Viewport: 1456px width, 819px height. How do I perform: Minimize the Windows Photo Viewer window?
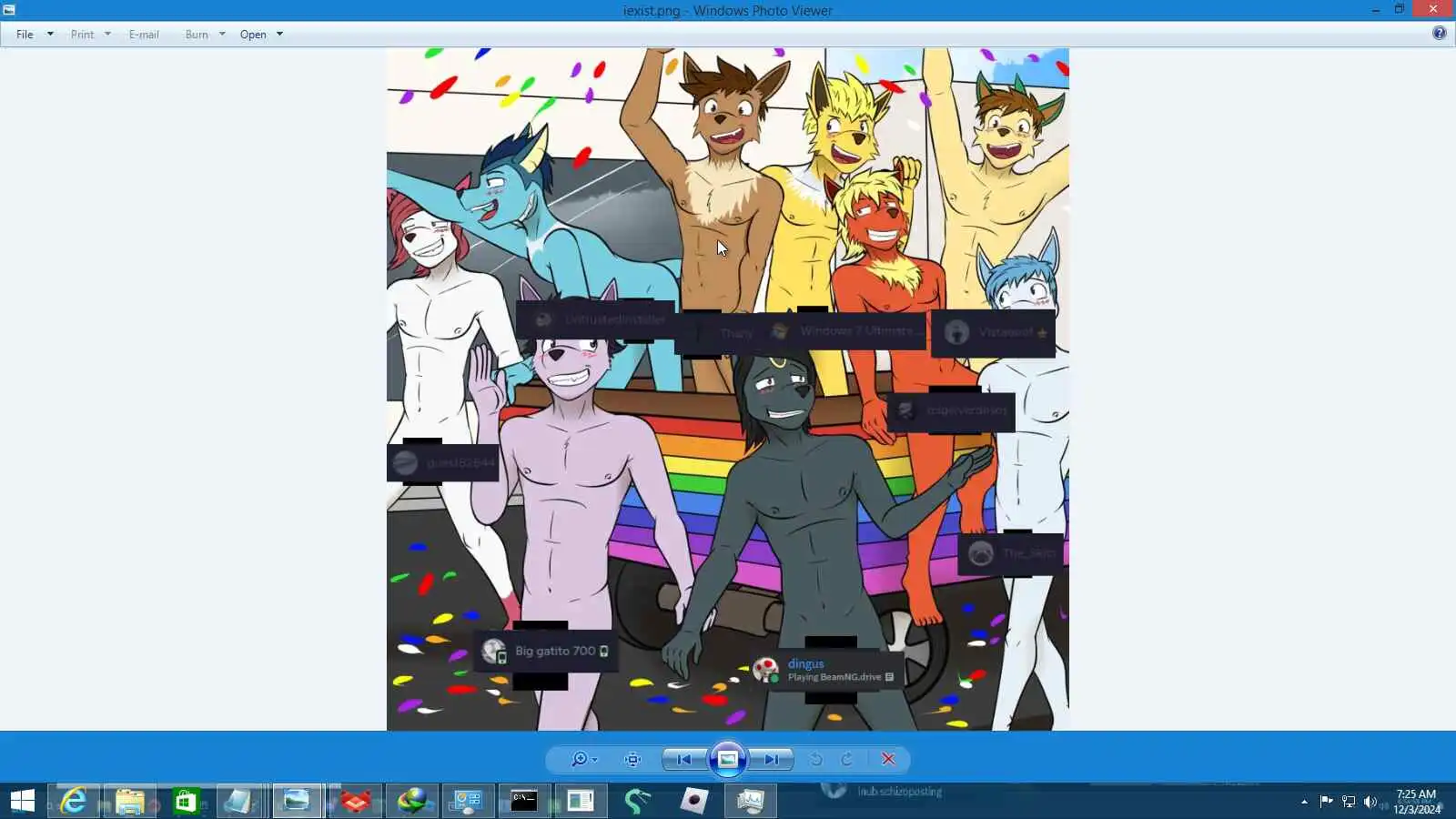coord(1375,10)
